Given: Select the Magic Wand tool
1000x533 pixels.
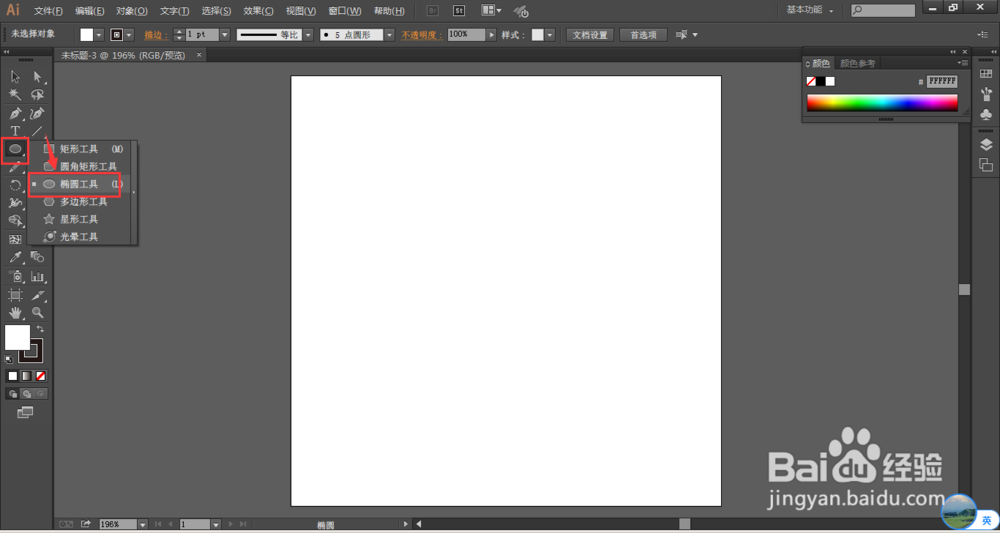Looking at the screenshot, I should (15, 95).
